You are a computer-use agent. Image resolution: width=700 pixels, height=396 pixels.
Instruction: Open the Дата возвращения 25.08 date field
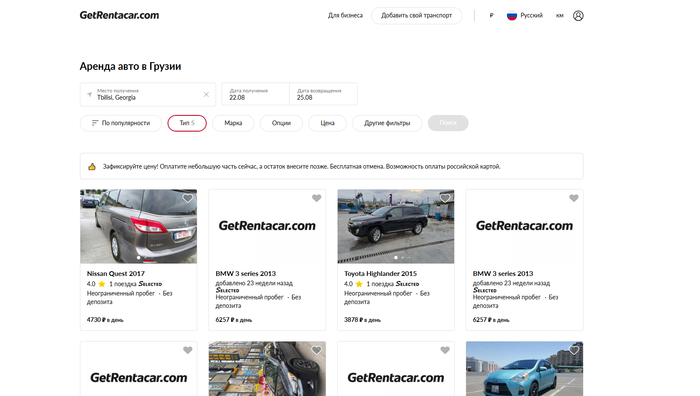(x=324, y=94)
